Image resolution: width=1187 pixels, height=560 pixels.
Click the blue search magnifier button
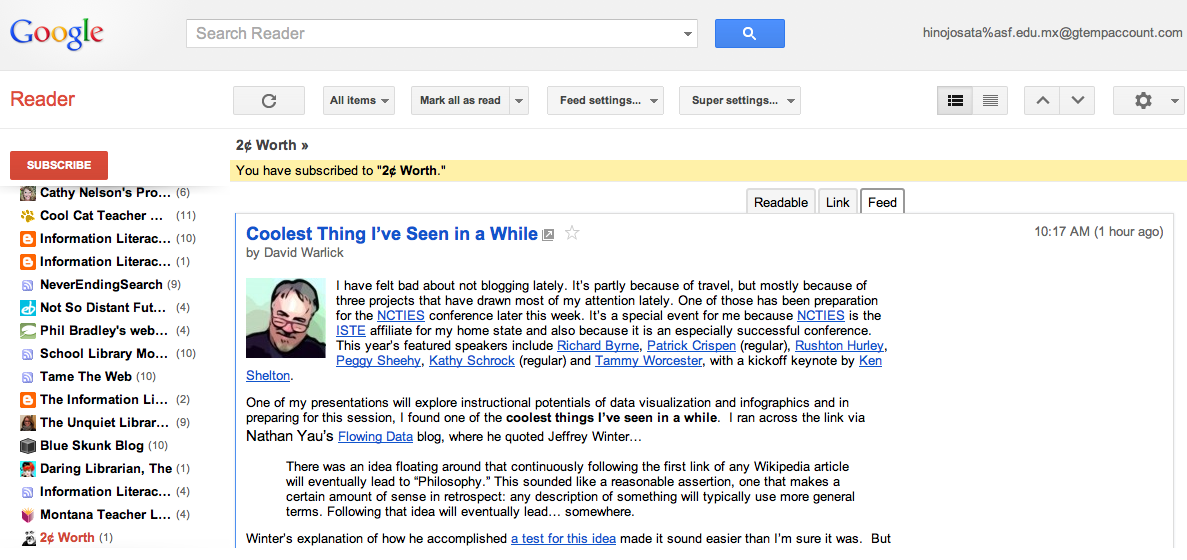749,33
